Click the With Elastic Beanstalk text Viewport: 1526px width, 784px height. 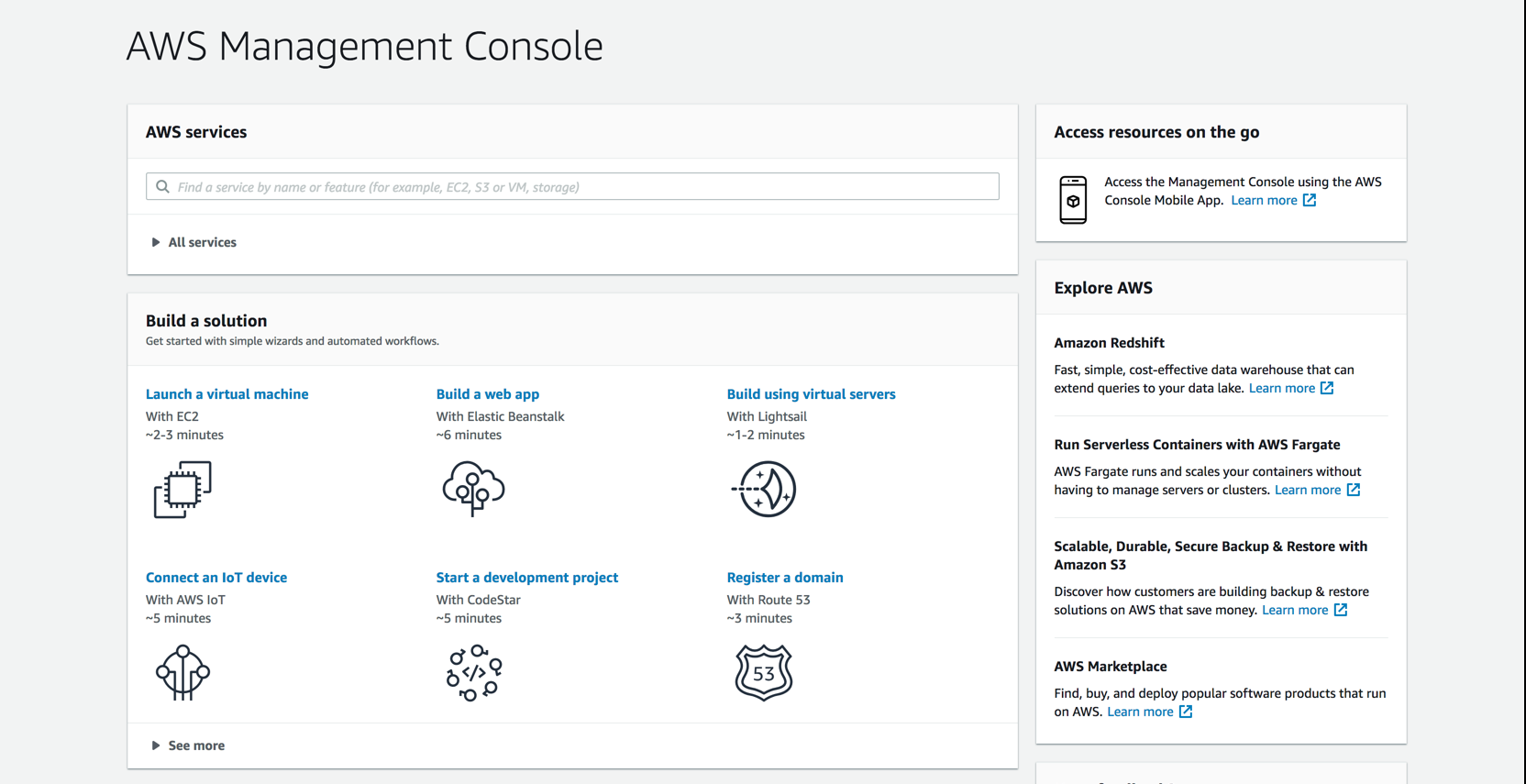tap(500, 416)
